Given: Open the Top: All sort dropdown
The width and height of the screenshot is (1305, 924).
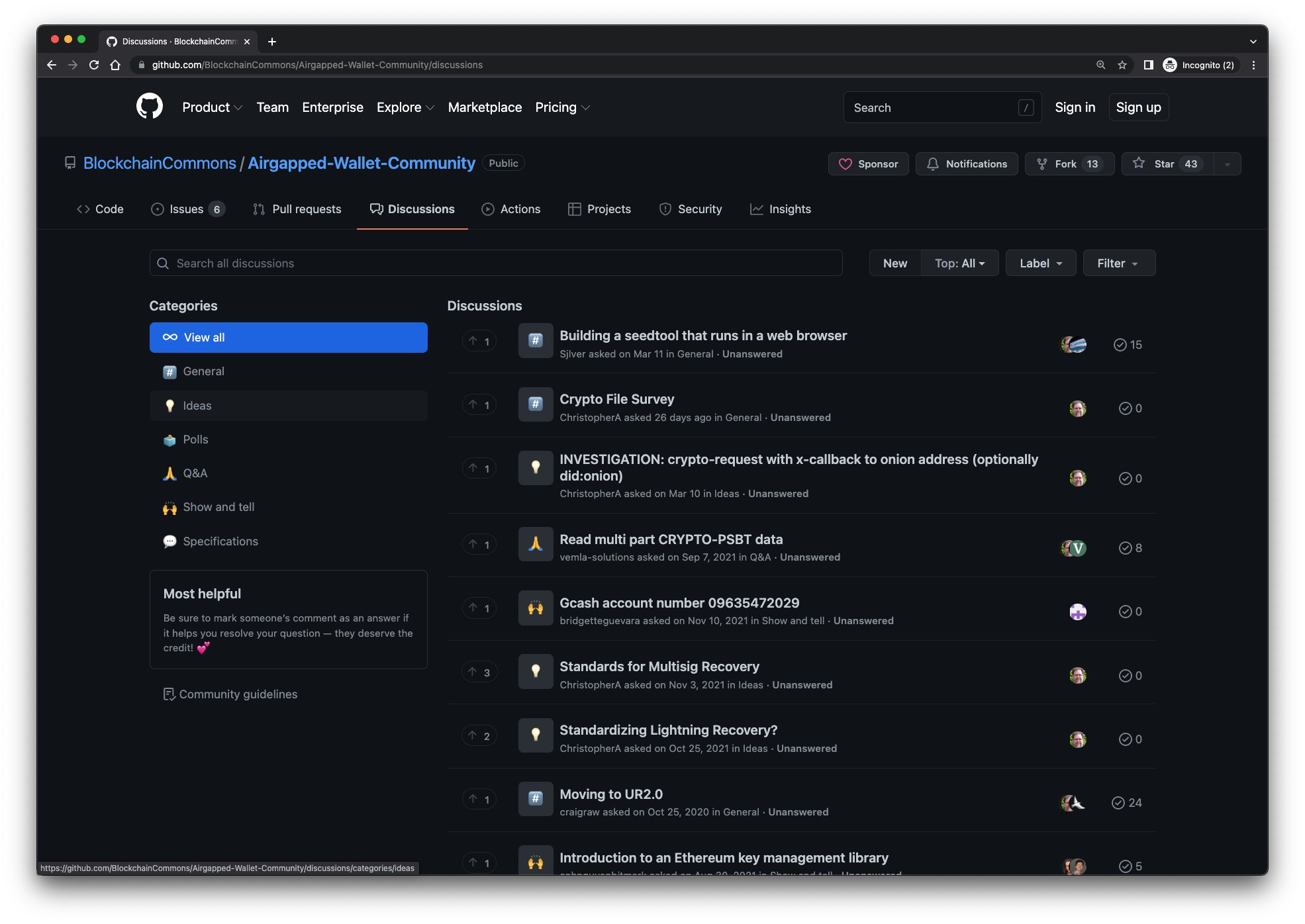Looking at the screenshot, I should [x=959, y=263].
